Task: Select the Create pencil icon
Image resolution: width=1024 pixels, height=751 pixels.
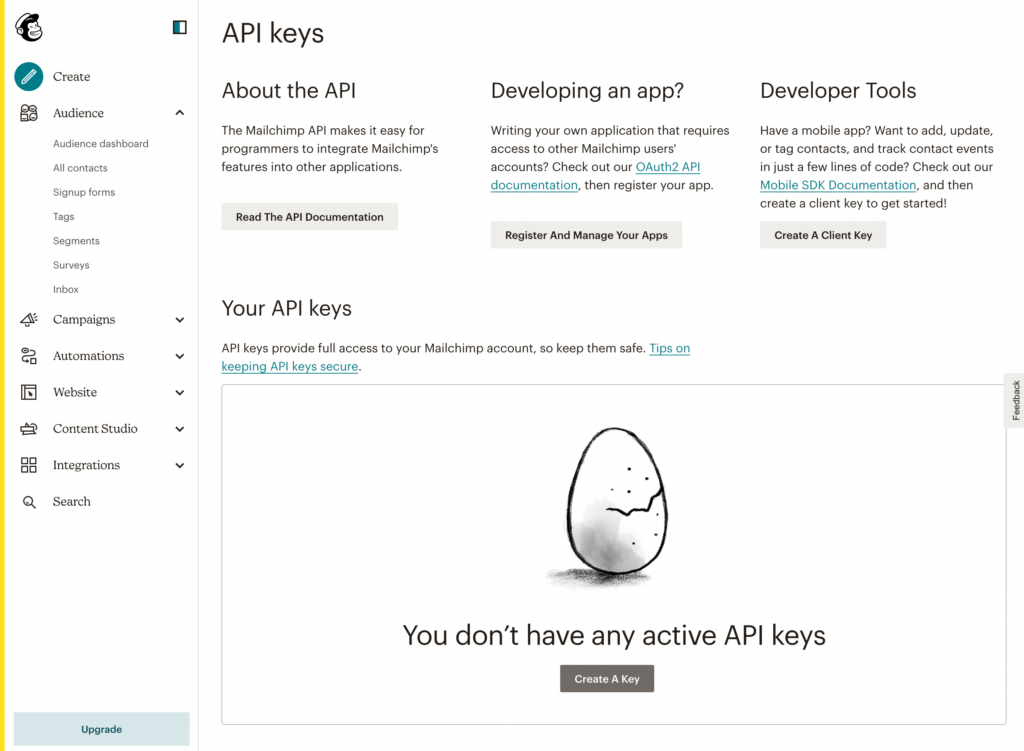Action: (27, 76)
